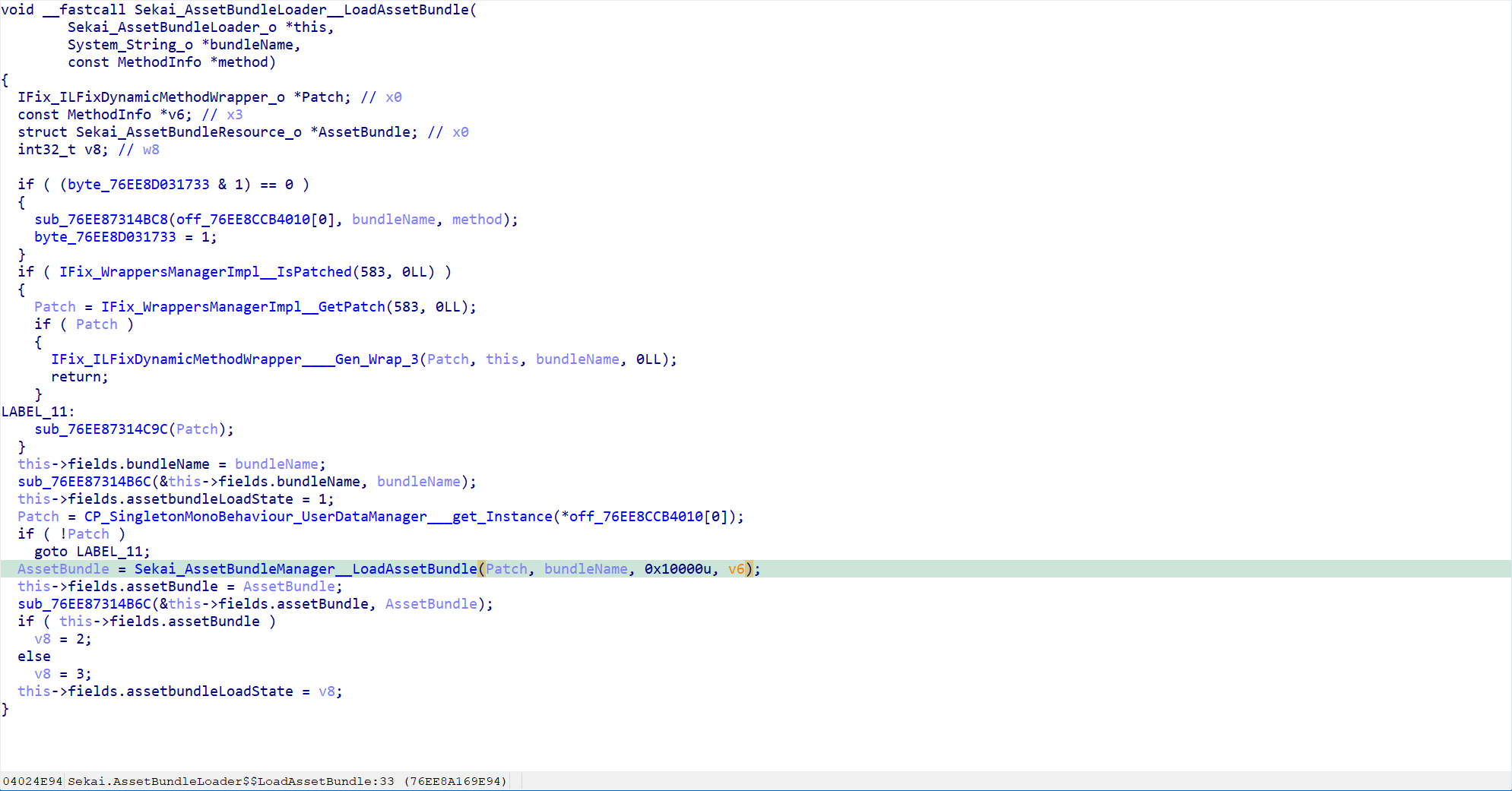Click 'this->fields.assetBundle = AssetBundle;' line

click(180, 587)
